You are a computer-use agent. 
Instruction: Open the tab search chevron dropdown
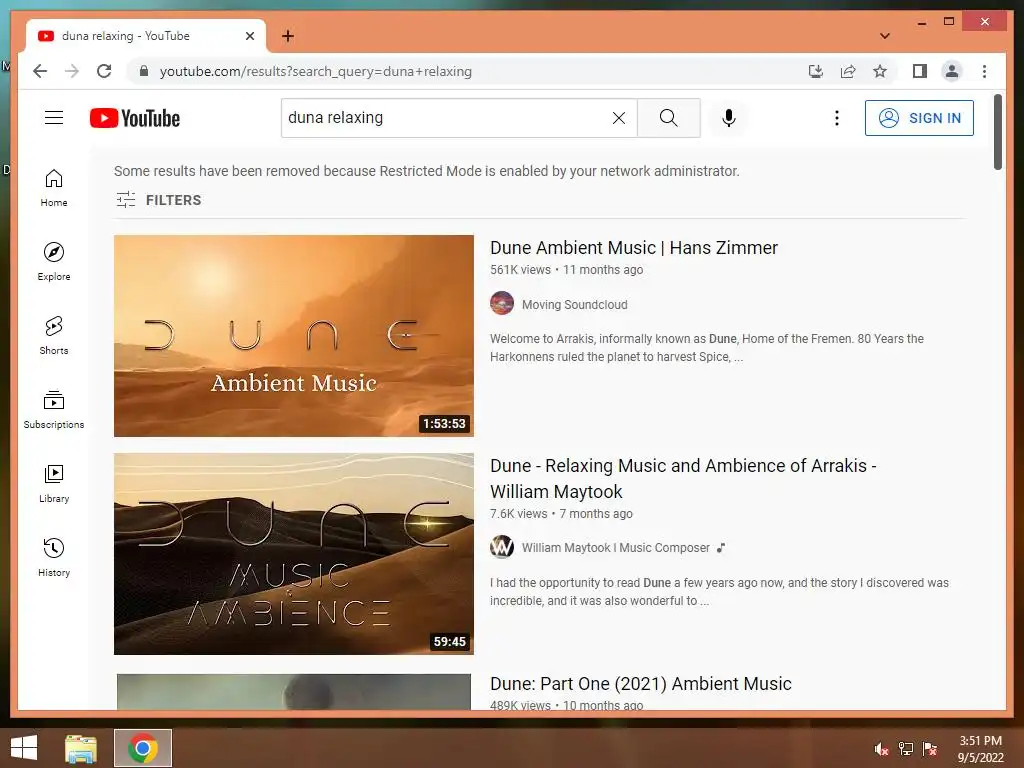click(x=885, y=36)
